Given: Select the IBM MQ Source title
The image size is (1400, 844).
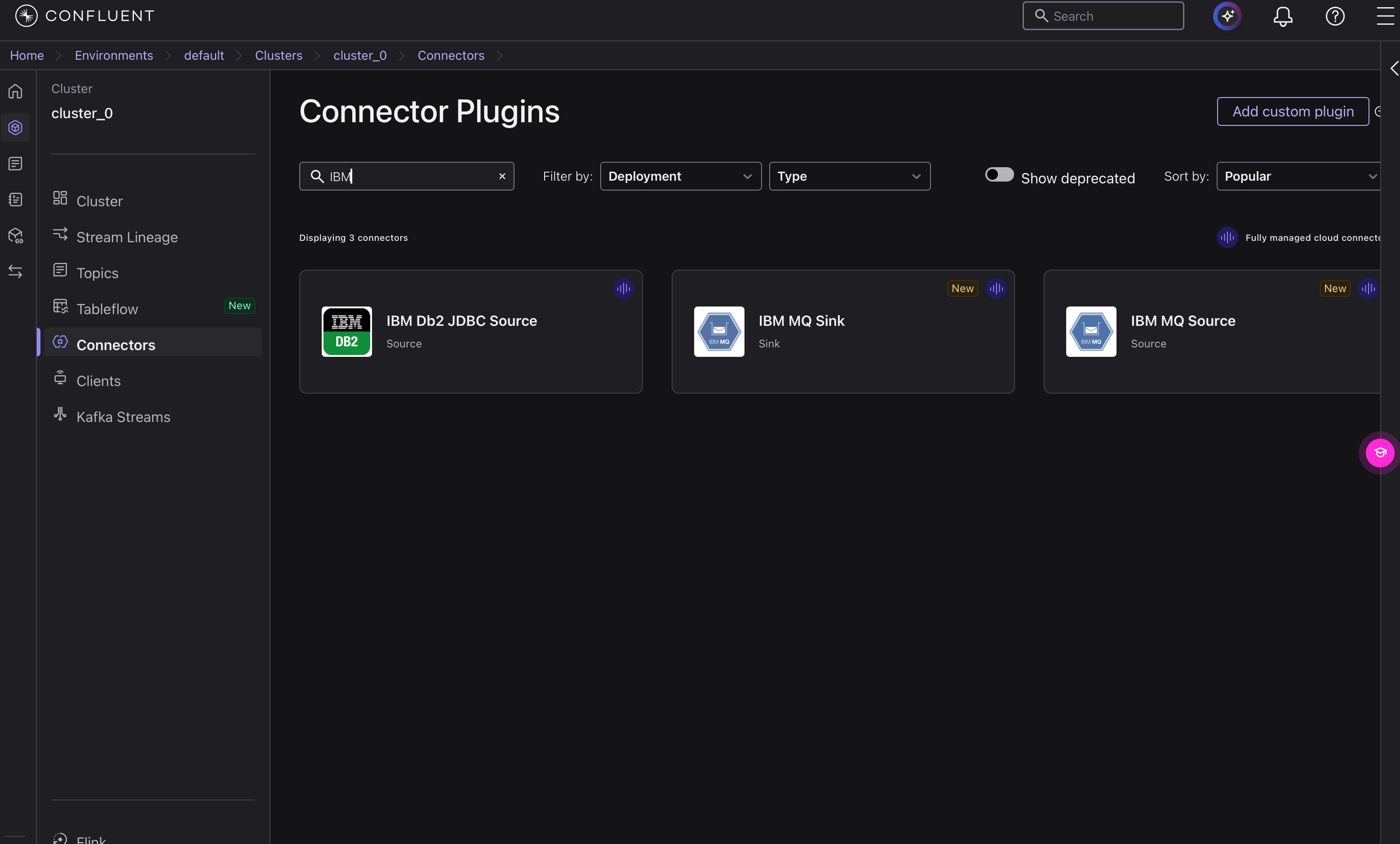Looking at the screenshot, I should tap(1183, 320).
